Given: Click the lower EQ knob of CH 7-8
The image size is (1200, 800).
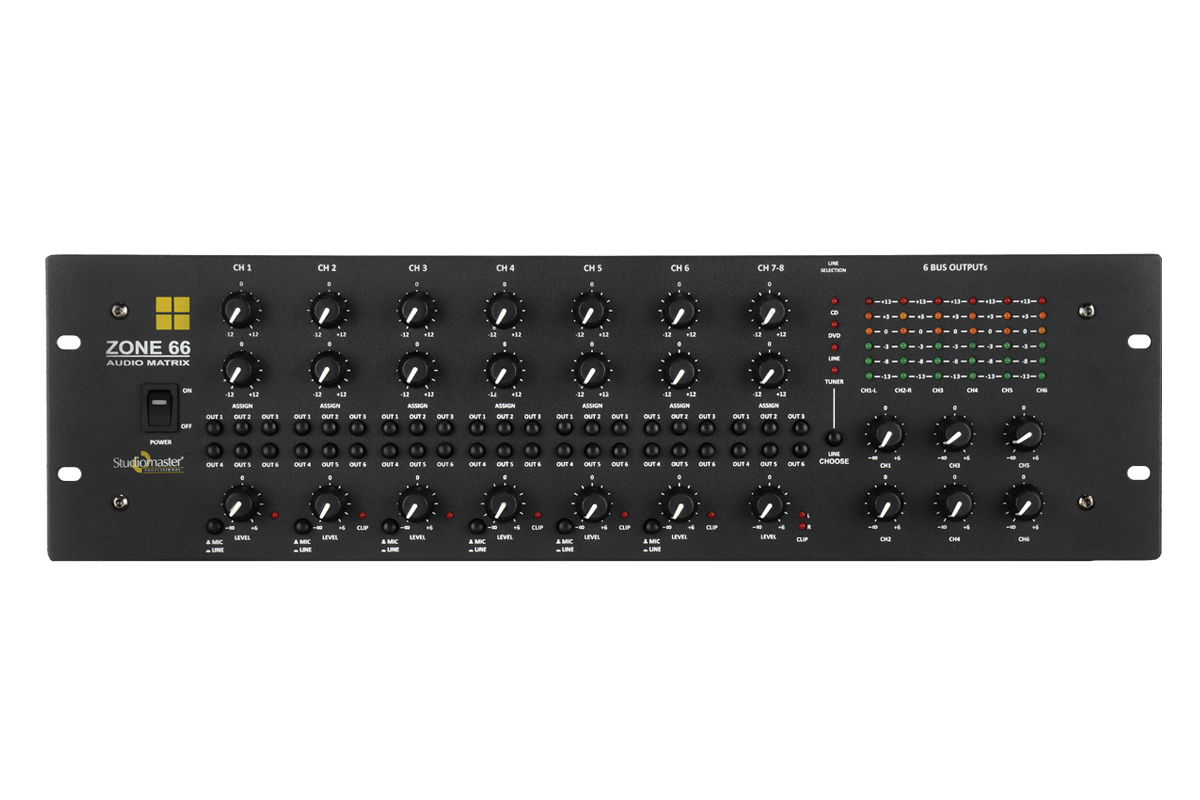Looking at the screenshot, I should [x=767, y=372].
